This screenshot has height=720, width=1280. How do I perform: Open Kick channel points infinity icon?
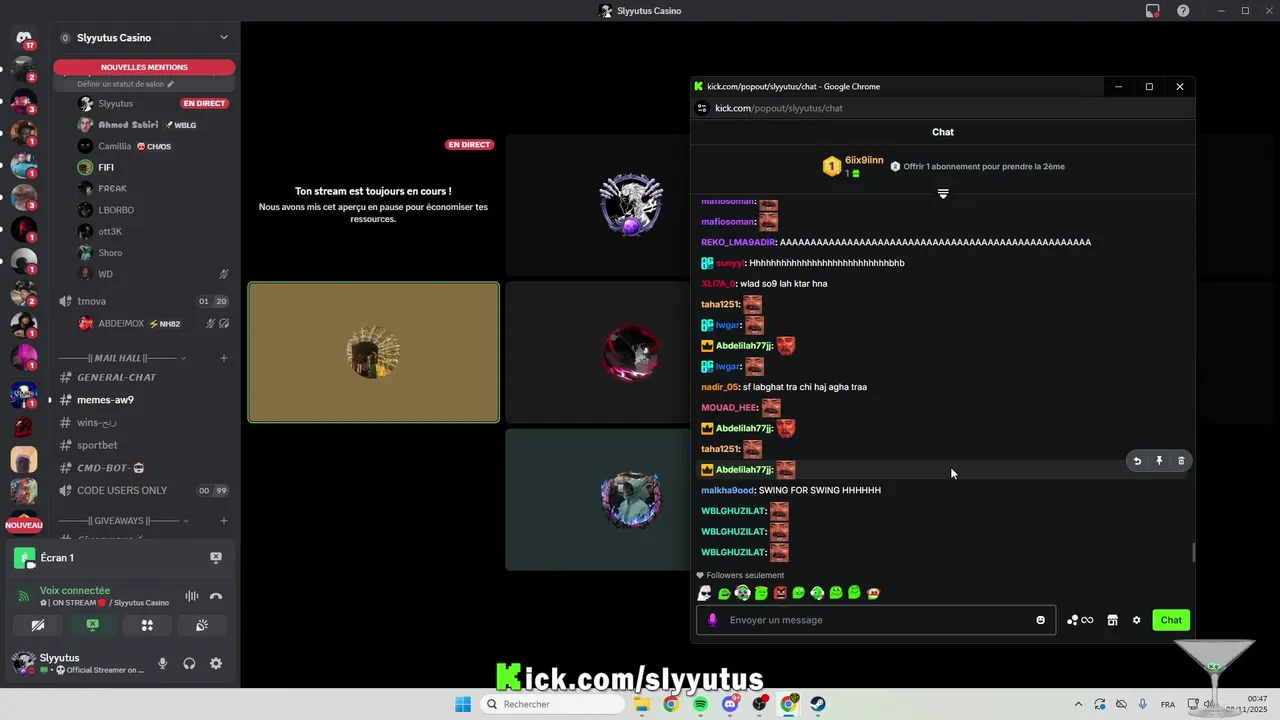tap(1080, 620)
